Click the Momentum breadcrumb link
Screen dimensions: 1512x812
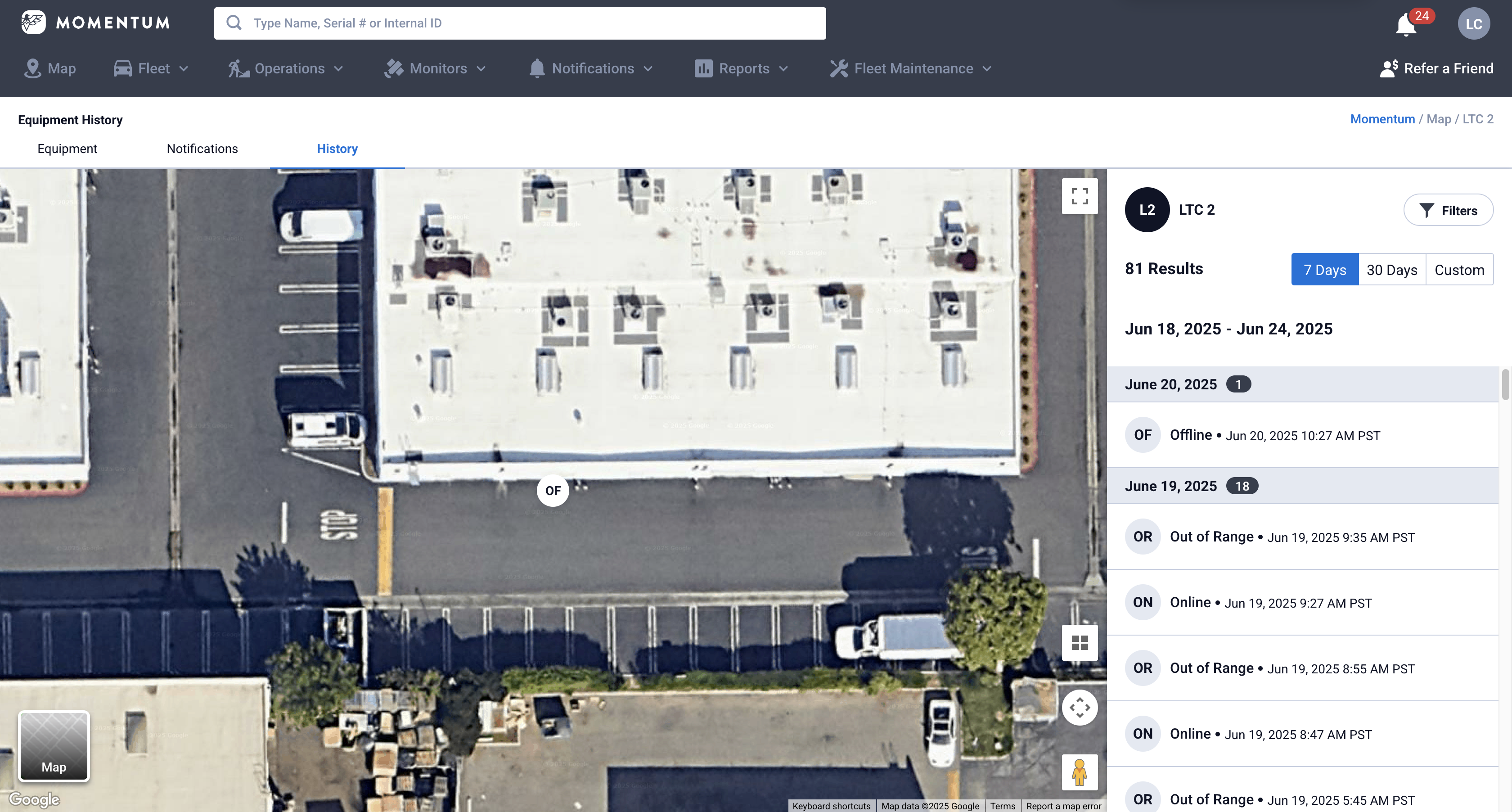1382,119
